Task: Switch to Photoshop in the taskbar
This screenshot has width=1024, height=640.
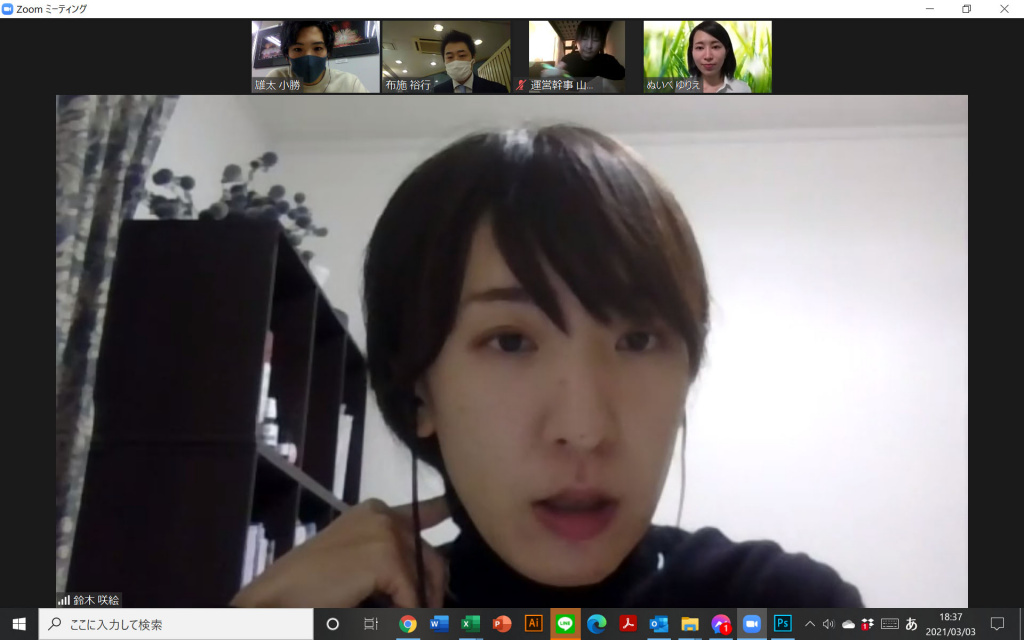Action: tap(783, 624)
